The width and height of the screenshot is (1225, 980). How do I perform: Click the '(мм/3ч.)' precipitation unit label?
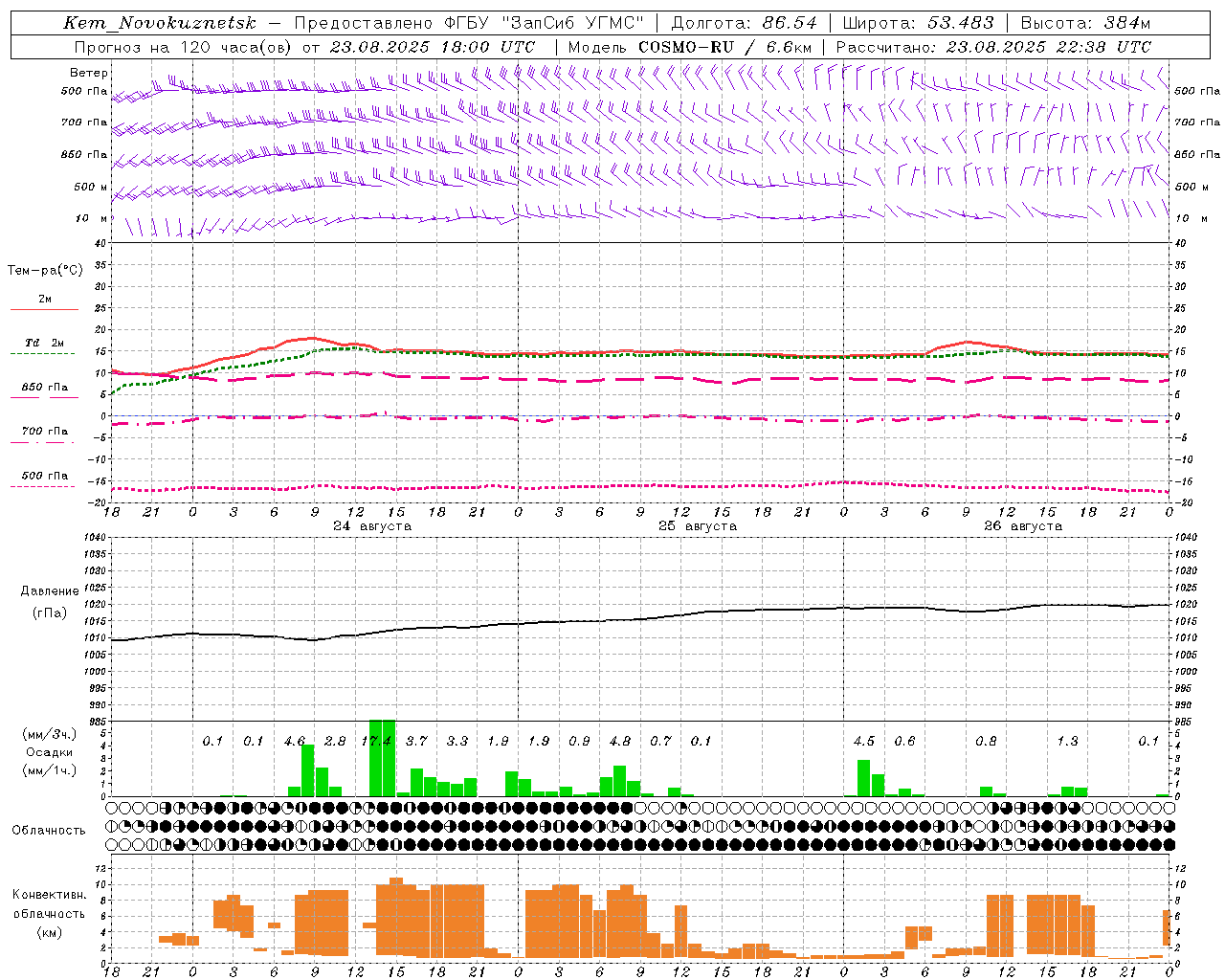(x=48, y=734)
